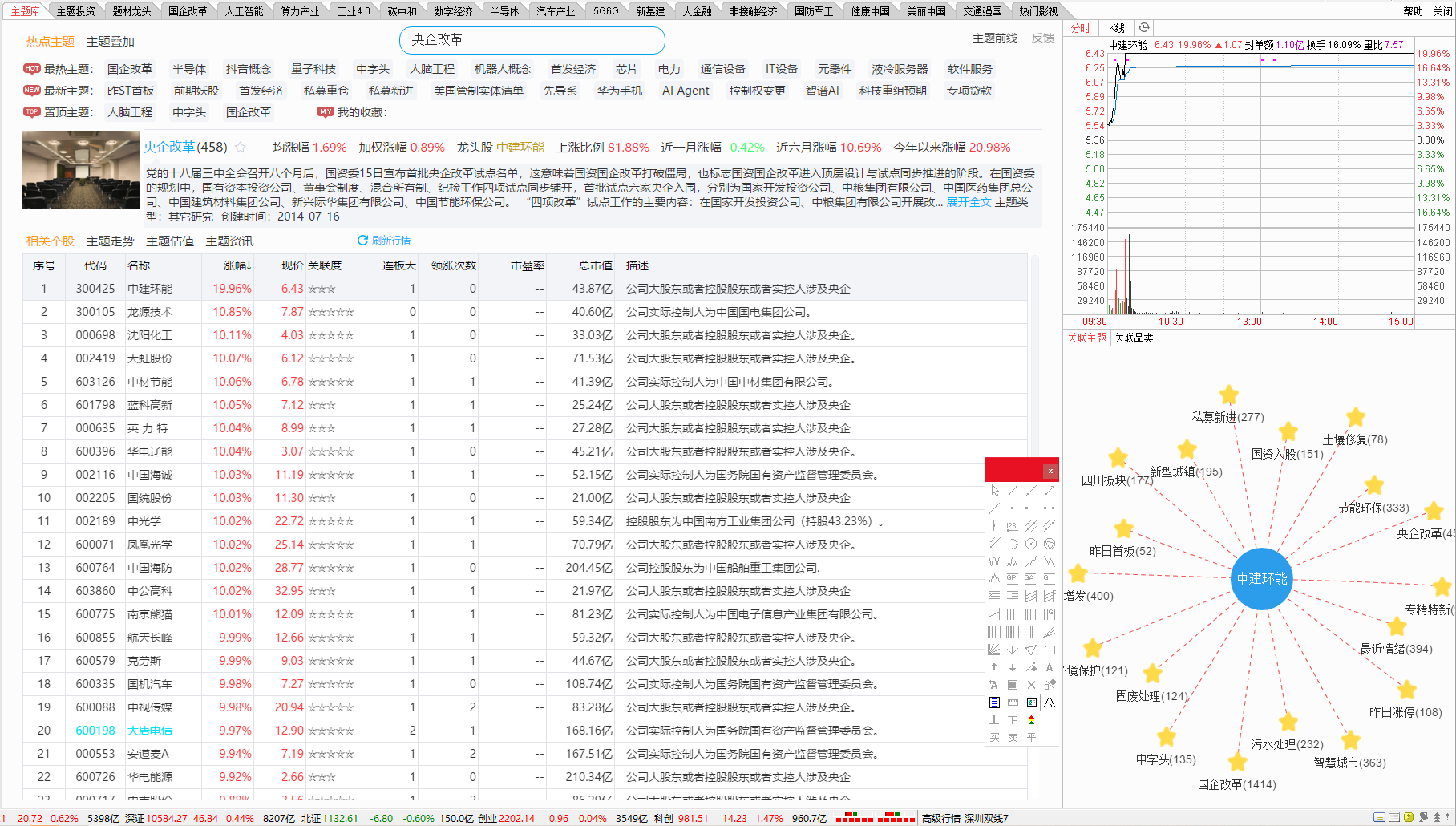Click the 半导体 hot theme link
Image resolution: width=1456 pixels, height=826 pixels.
(189, 69)
